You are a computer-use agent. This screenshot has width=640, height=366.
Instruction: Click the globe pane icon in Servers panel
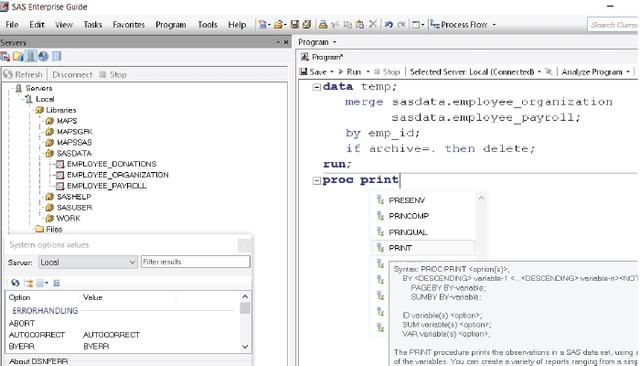[x=43, y=56]
